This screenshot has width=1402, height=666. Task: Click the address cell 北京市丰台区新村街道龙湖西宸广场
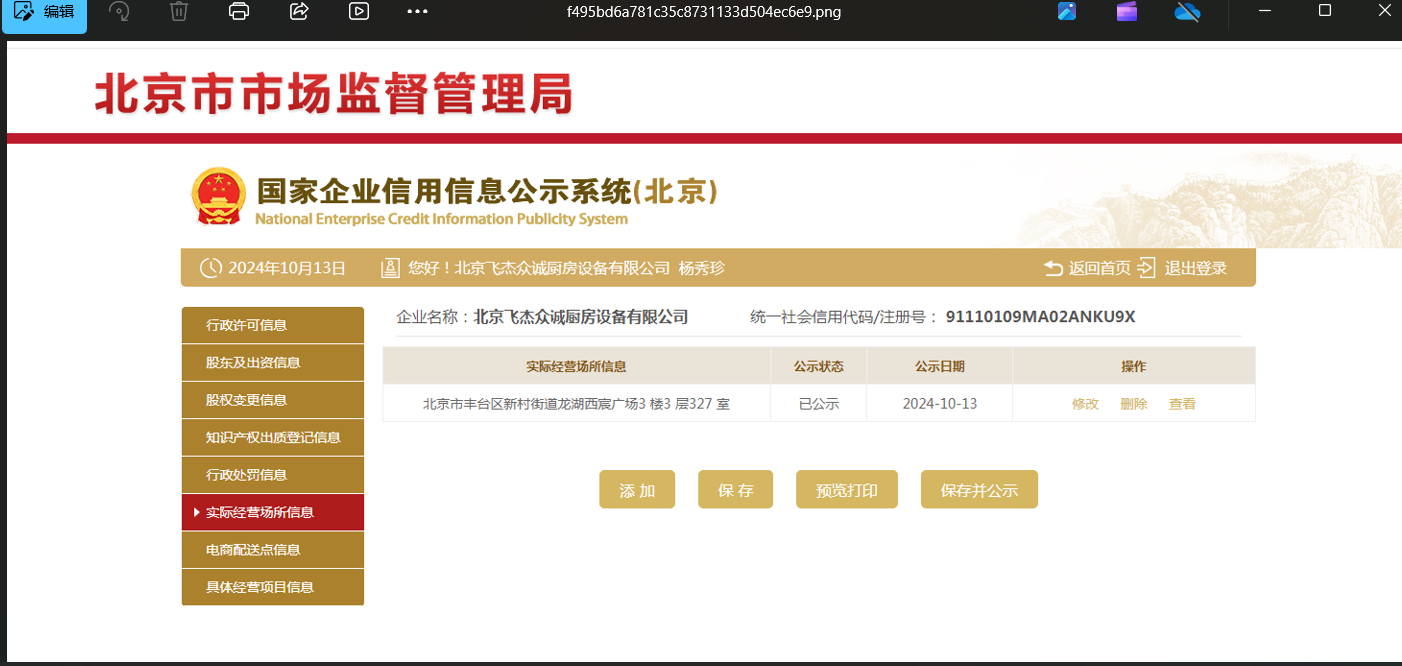click(x=576, y=404)
